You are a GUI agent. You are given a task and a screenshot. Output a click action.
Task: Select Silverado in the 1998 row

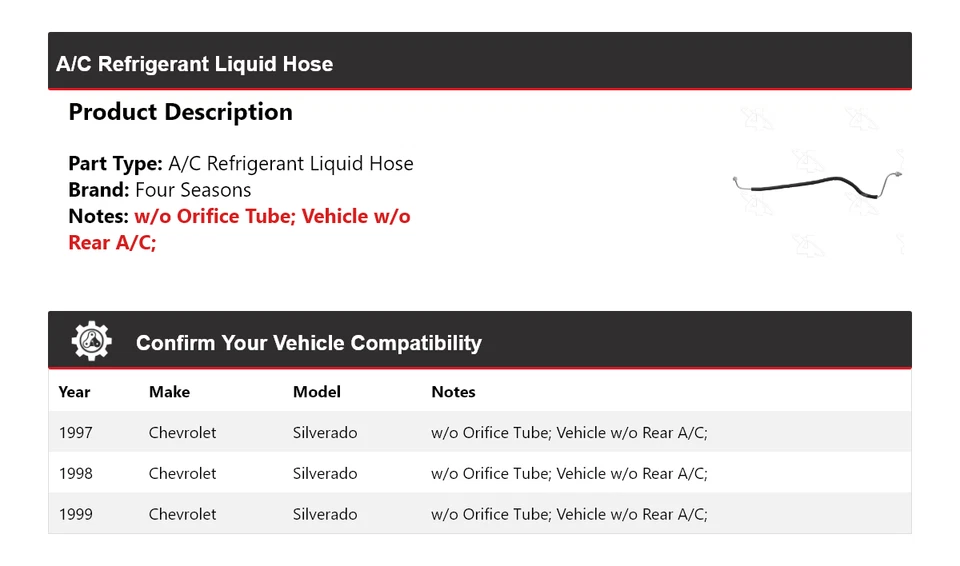(x=325, y=473)
